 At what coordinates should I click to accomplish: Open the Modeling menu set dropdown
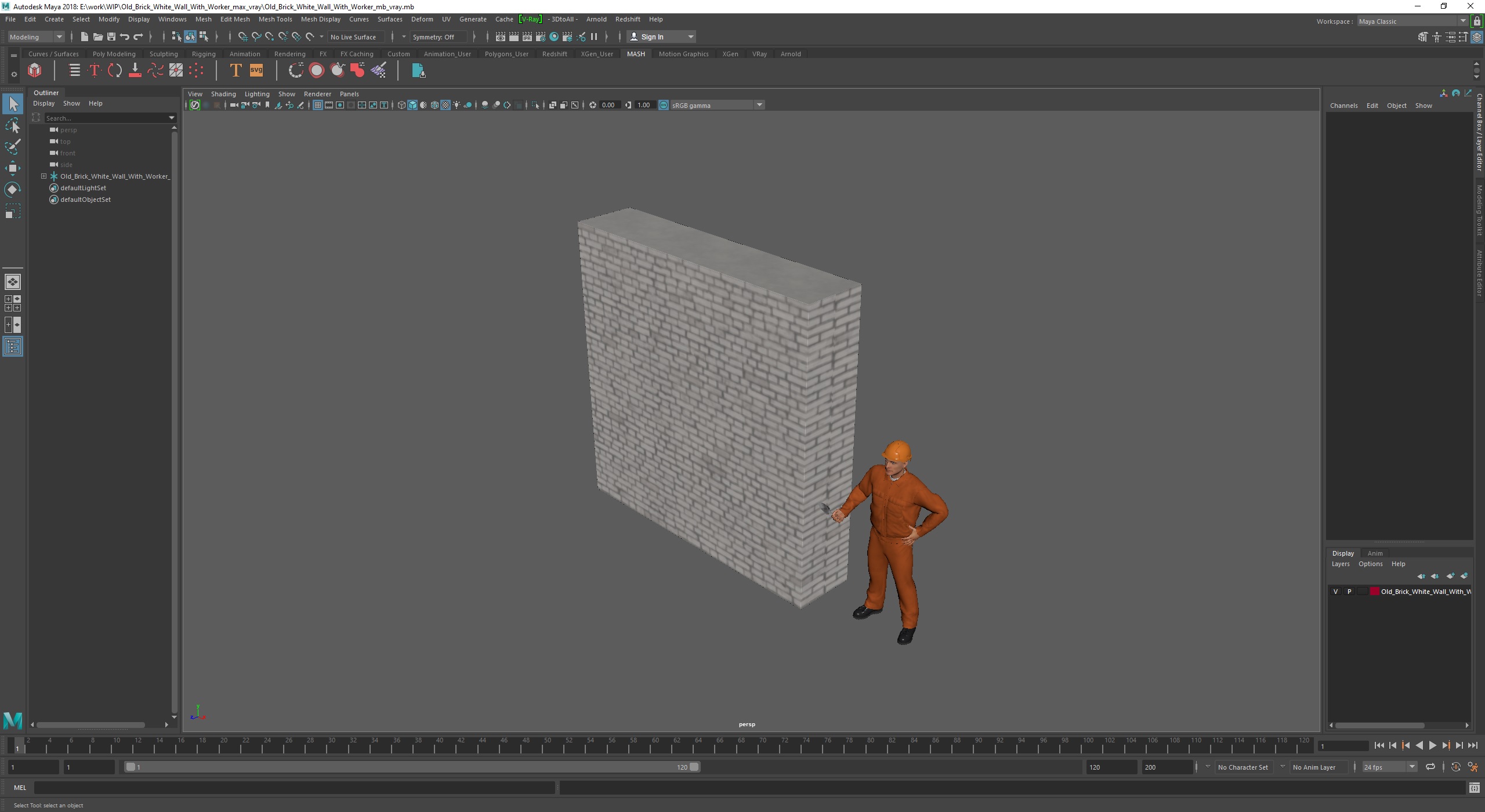click(36, 37)
